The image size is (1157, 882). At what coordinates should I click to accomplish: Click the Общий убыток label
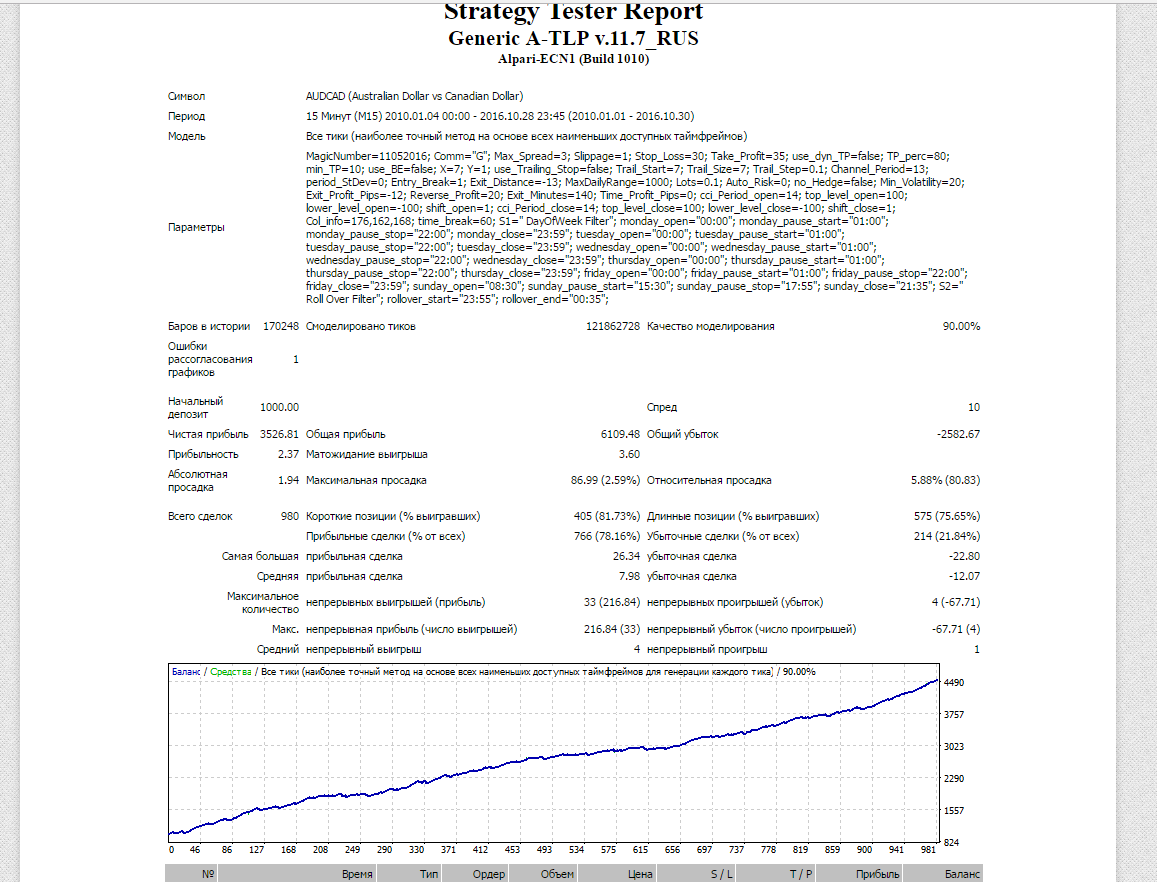tap(683, 434)
